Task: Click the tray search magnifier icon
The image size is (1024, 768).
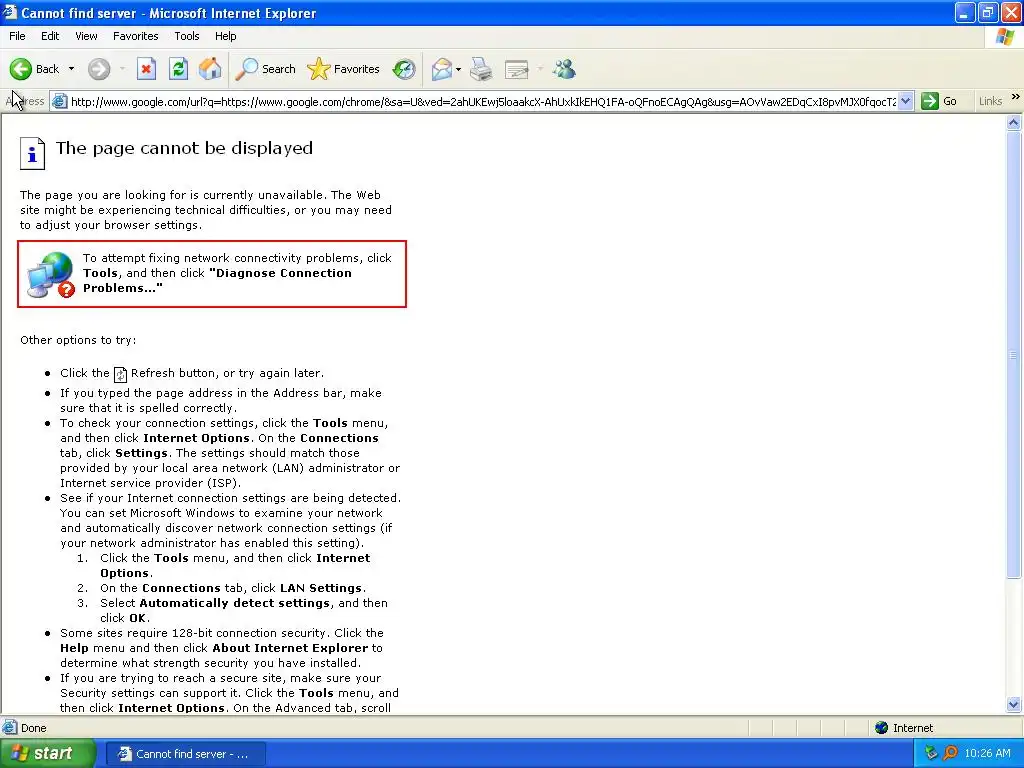Action: 950,754
